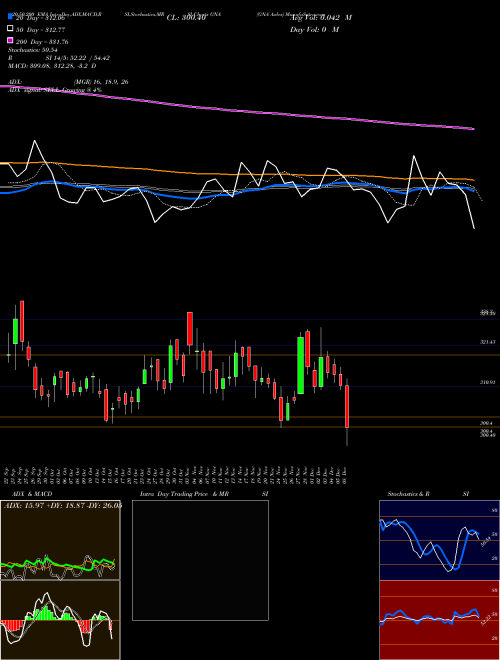
Task: Click the 'Day Vol: 0 M' label
Action: [314, 30]
